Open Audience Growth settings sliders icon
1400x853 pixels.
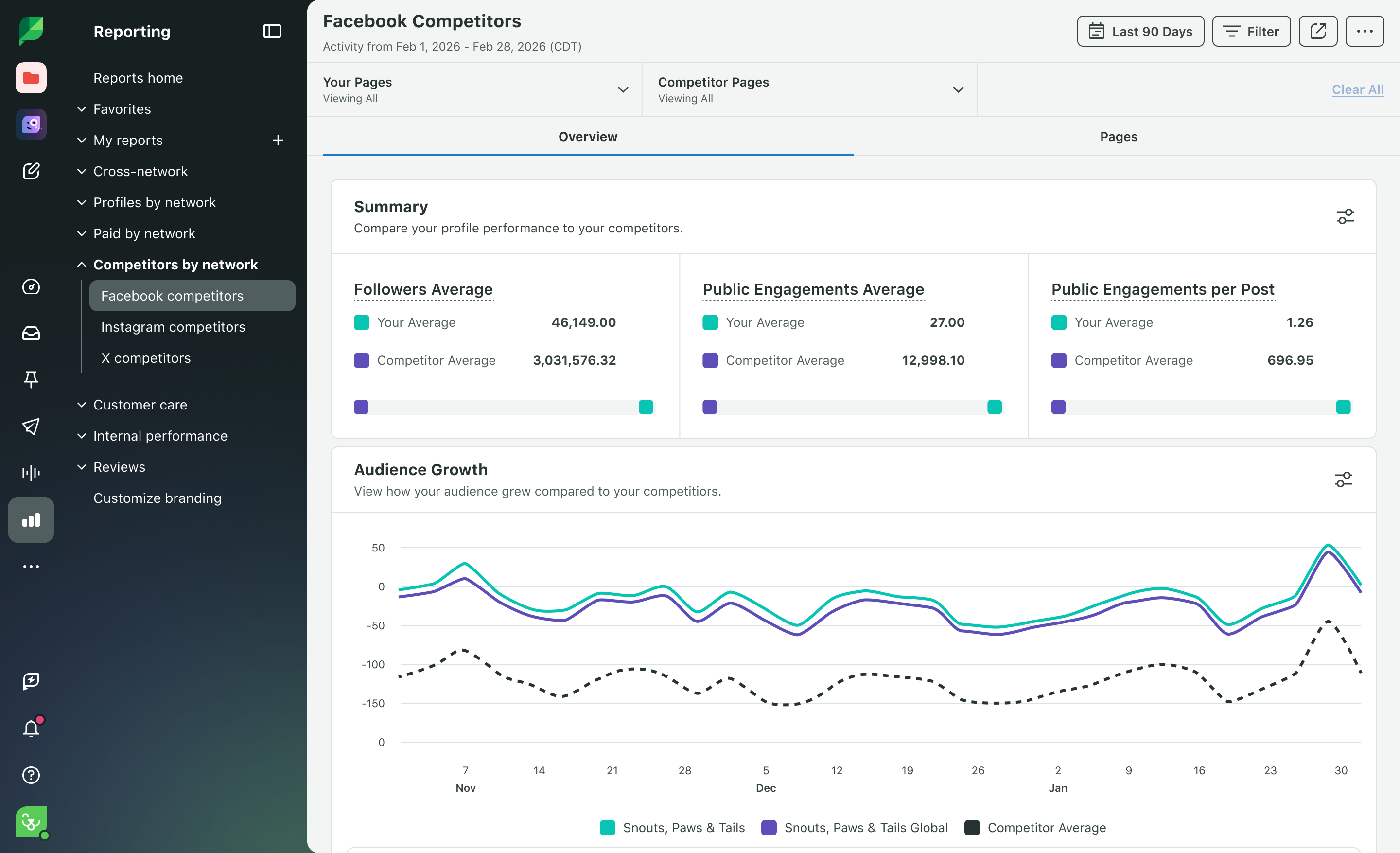(1343, 480)
